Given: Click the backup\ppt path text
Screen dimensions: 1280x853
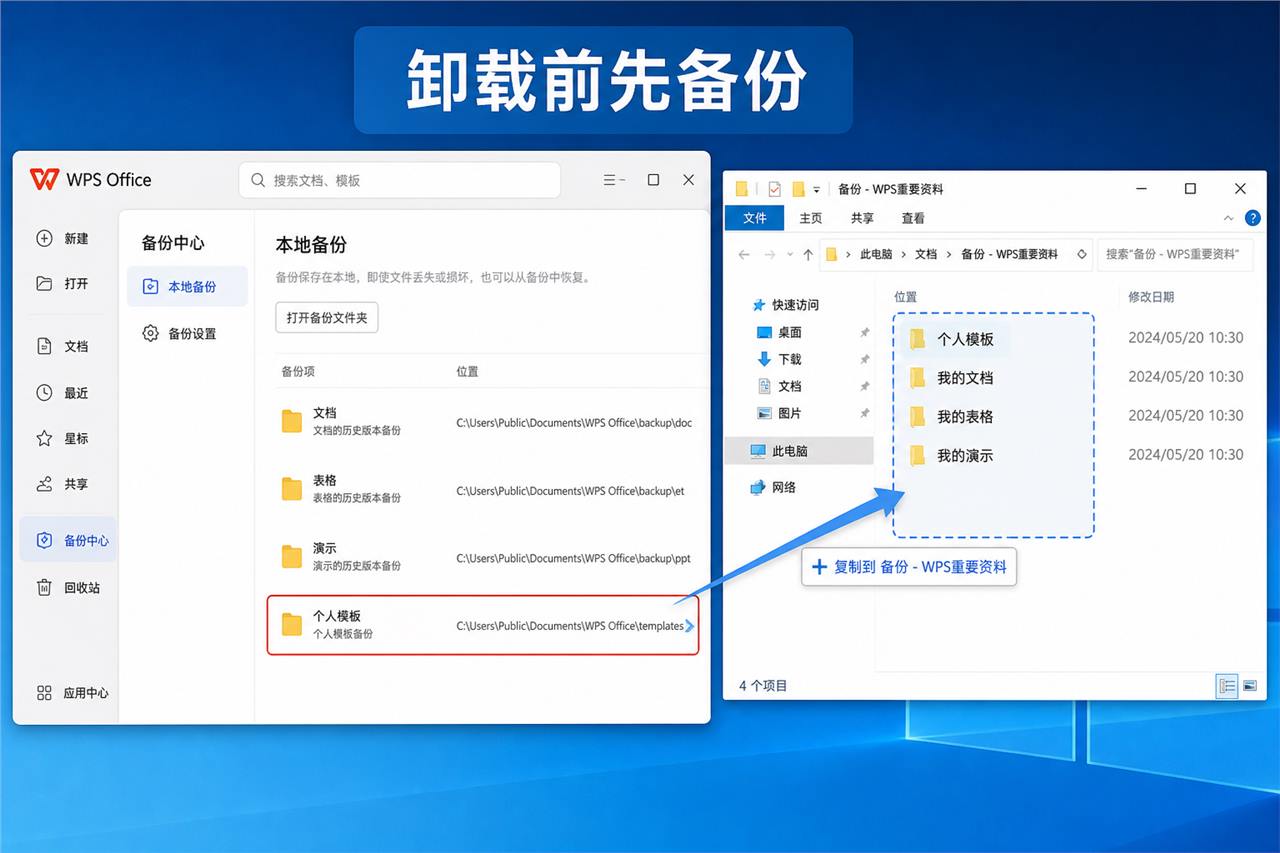Looking at the screenshot, I should coord(574,558).
